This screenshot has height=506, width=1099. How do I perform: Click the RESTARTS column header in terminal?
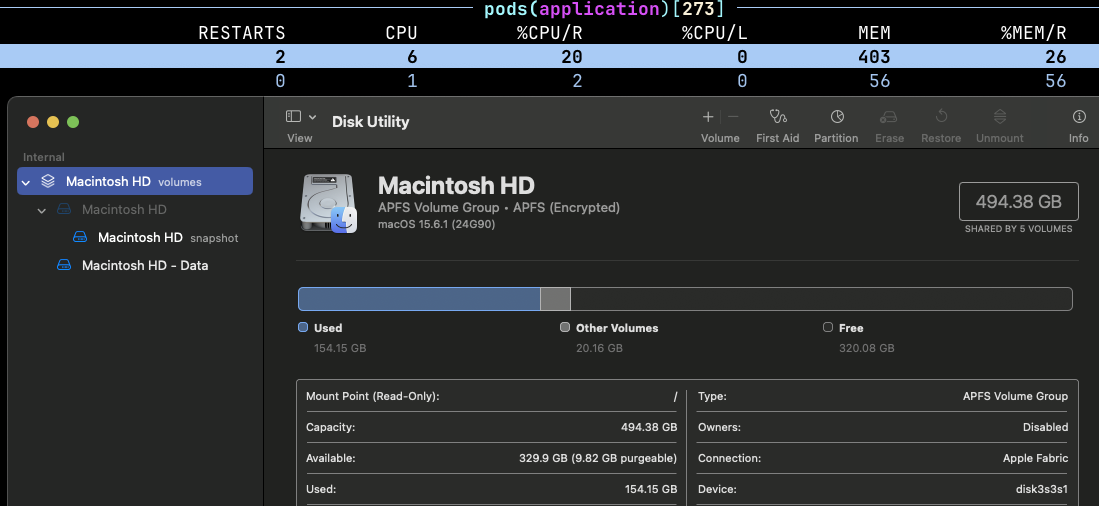242,33
